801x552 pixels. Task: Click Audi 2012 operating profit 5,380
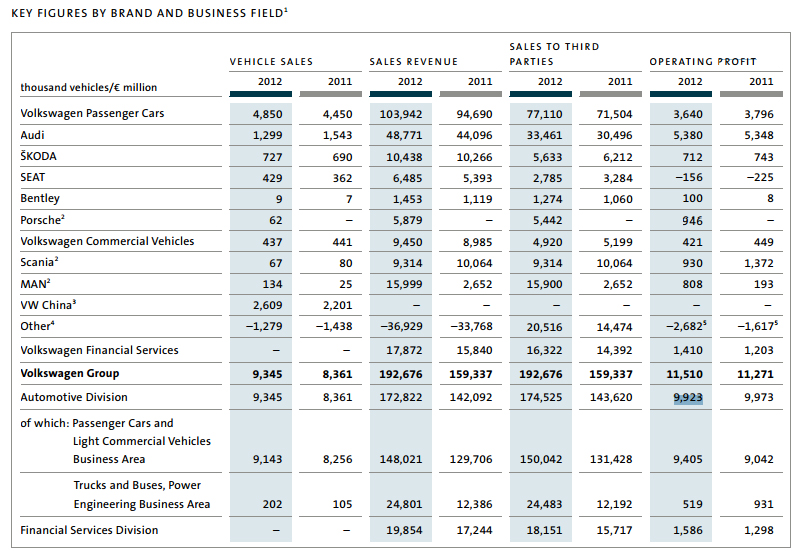tap(688, 135)
